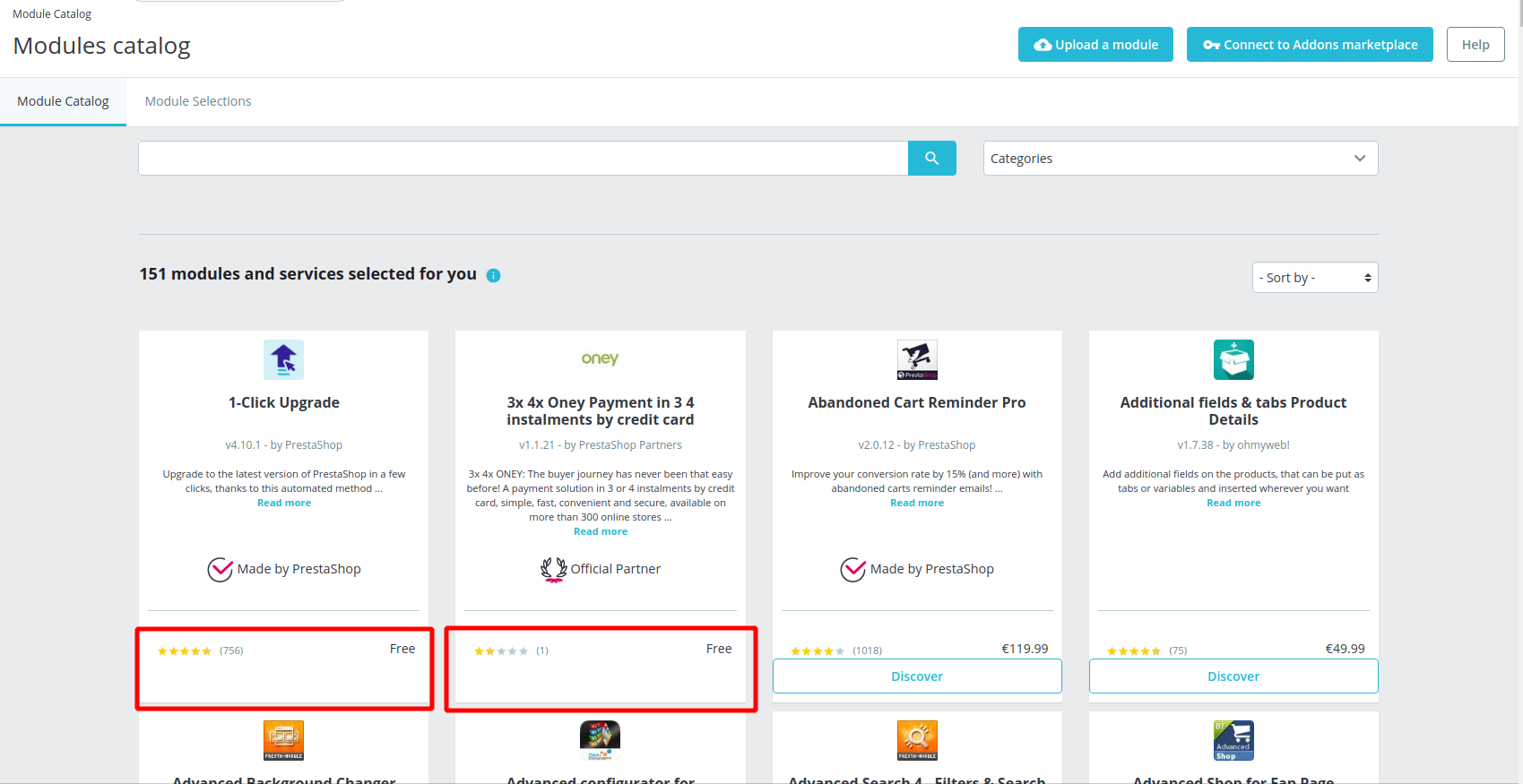Viewport: 1523px width, 784px height.
Task: Click v4.10.1 - by PrestaShop text
Action: point(284,445)
